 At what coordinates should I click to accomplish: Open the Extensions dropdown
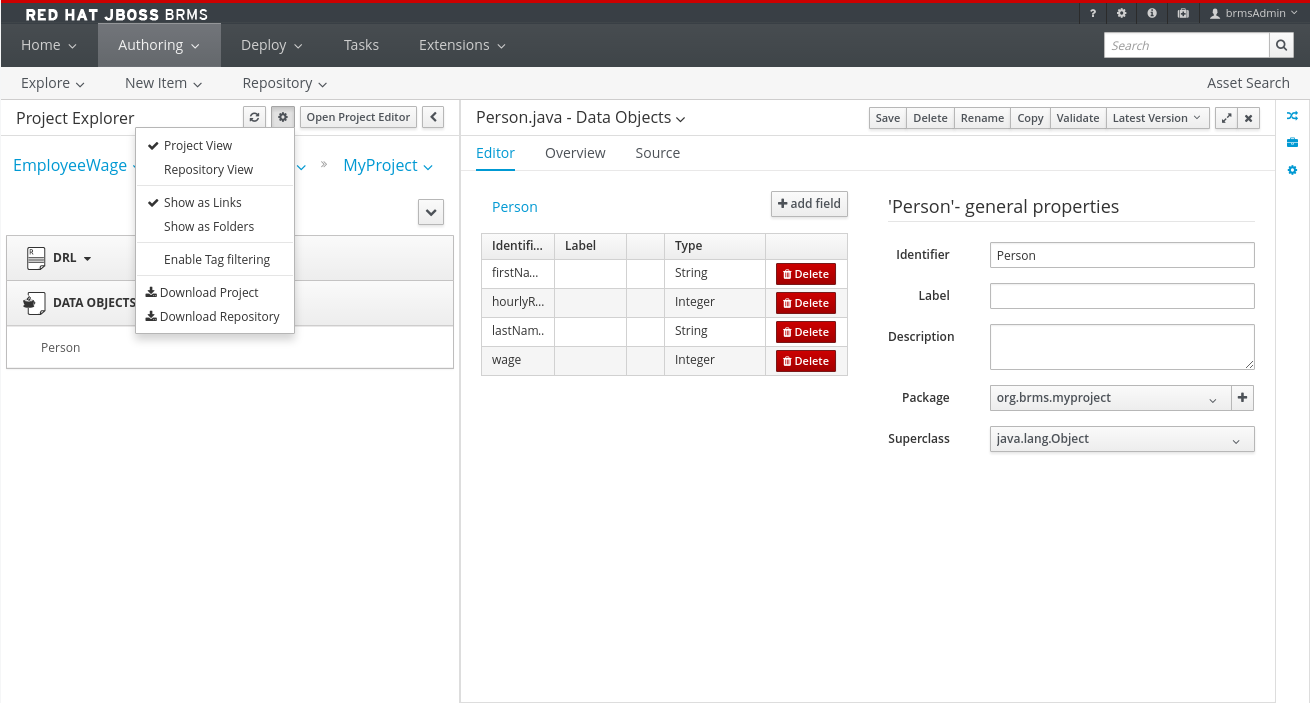pos(462,45)
